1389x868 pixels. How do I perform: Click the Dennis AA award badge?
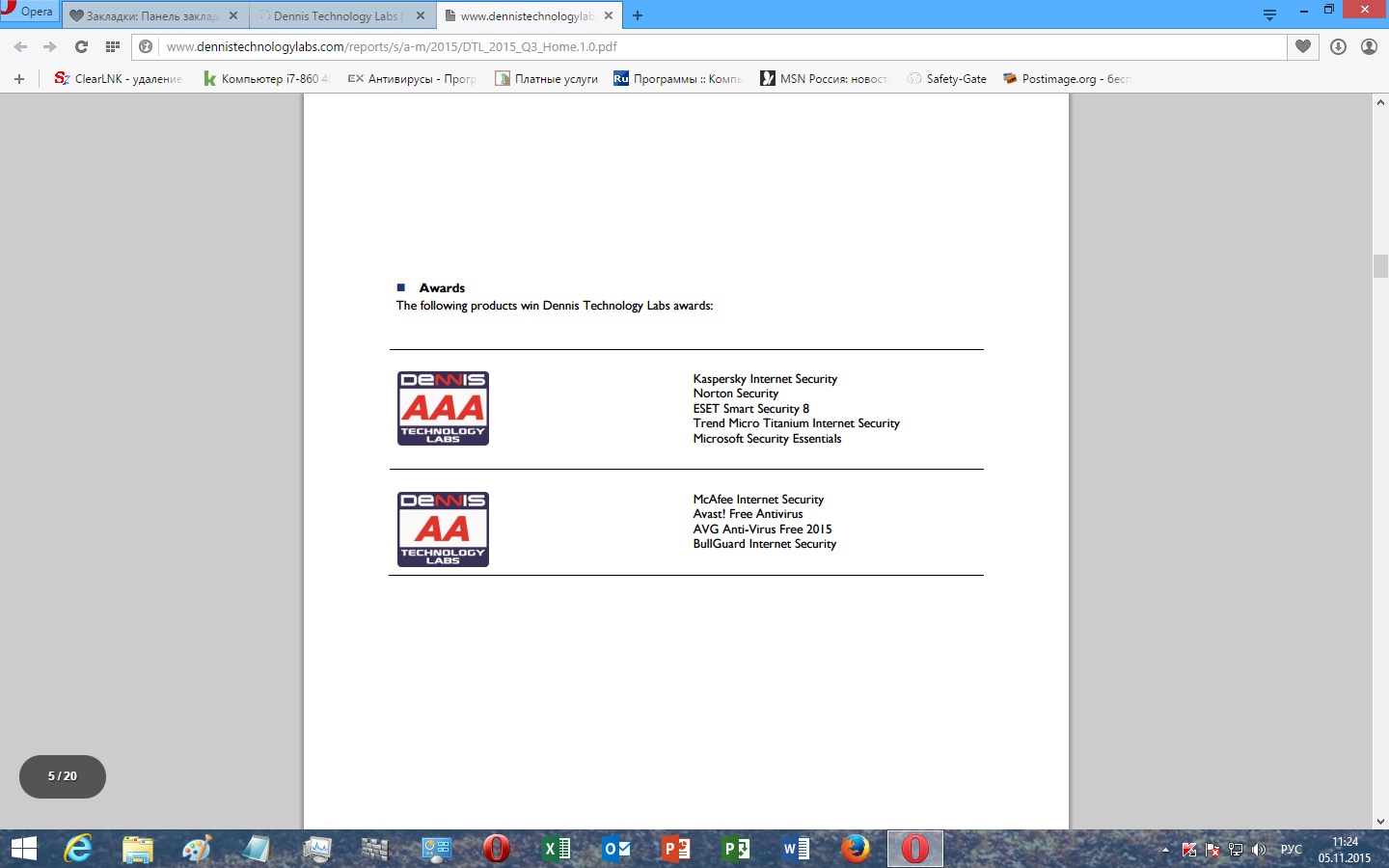[443, 529]
